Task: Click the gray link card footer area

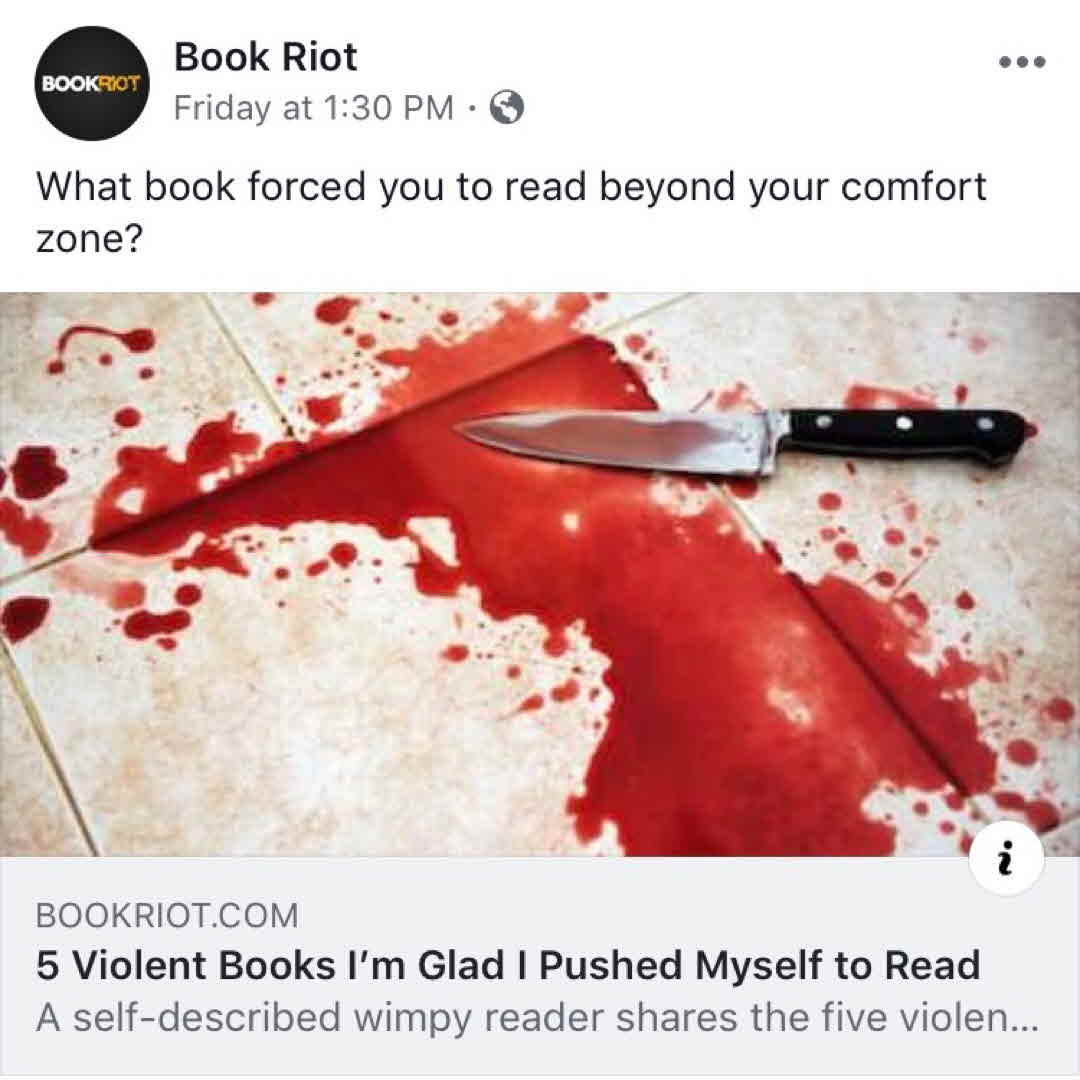Action: point(540,966)
